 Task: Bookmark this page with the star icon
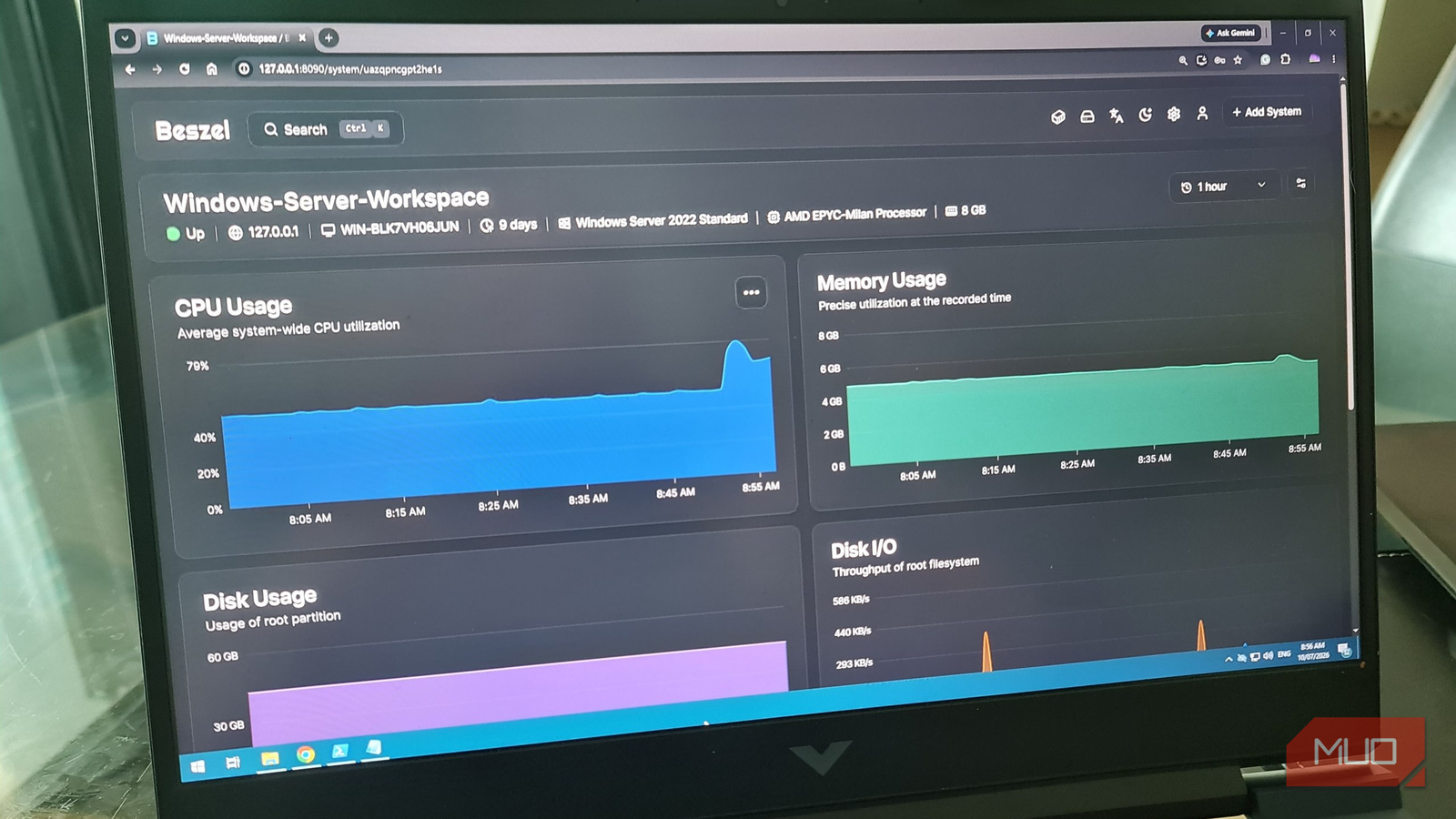[1238, 60]
